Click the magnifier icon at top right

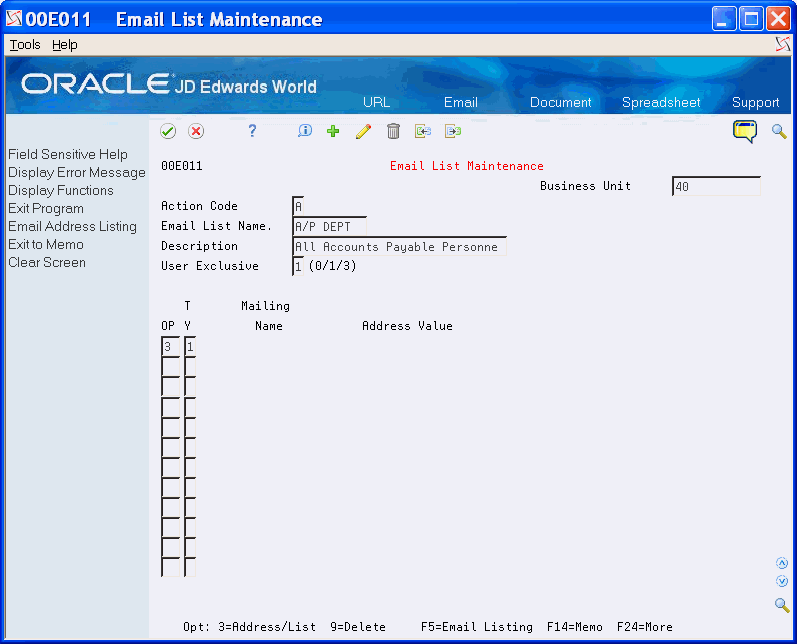point(779,132)
